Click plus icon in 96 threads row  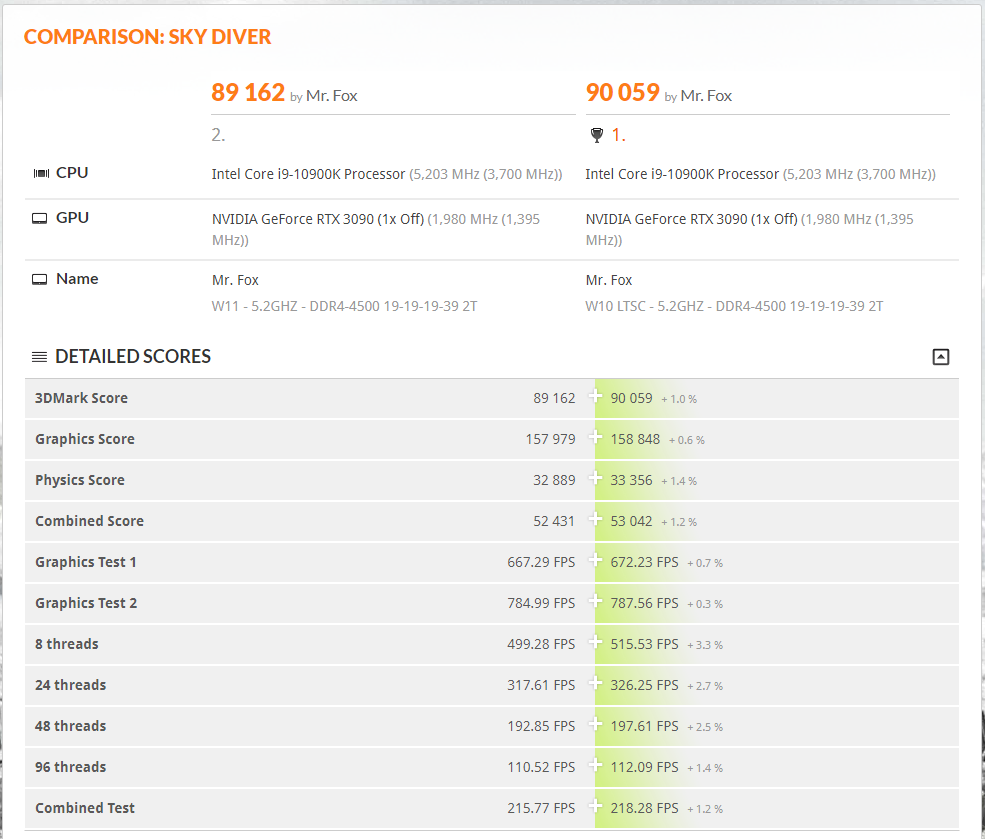click(x=595, y=765)
